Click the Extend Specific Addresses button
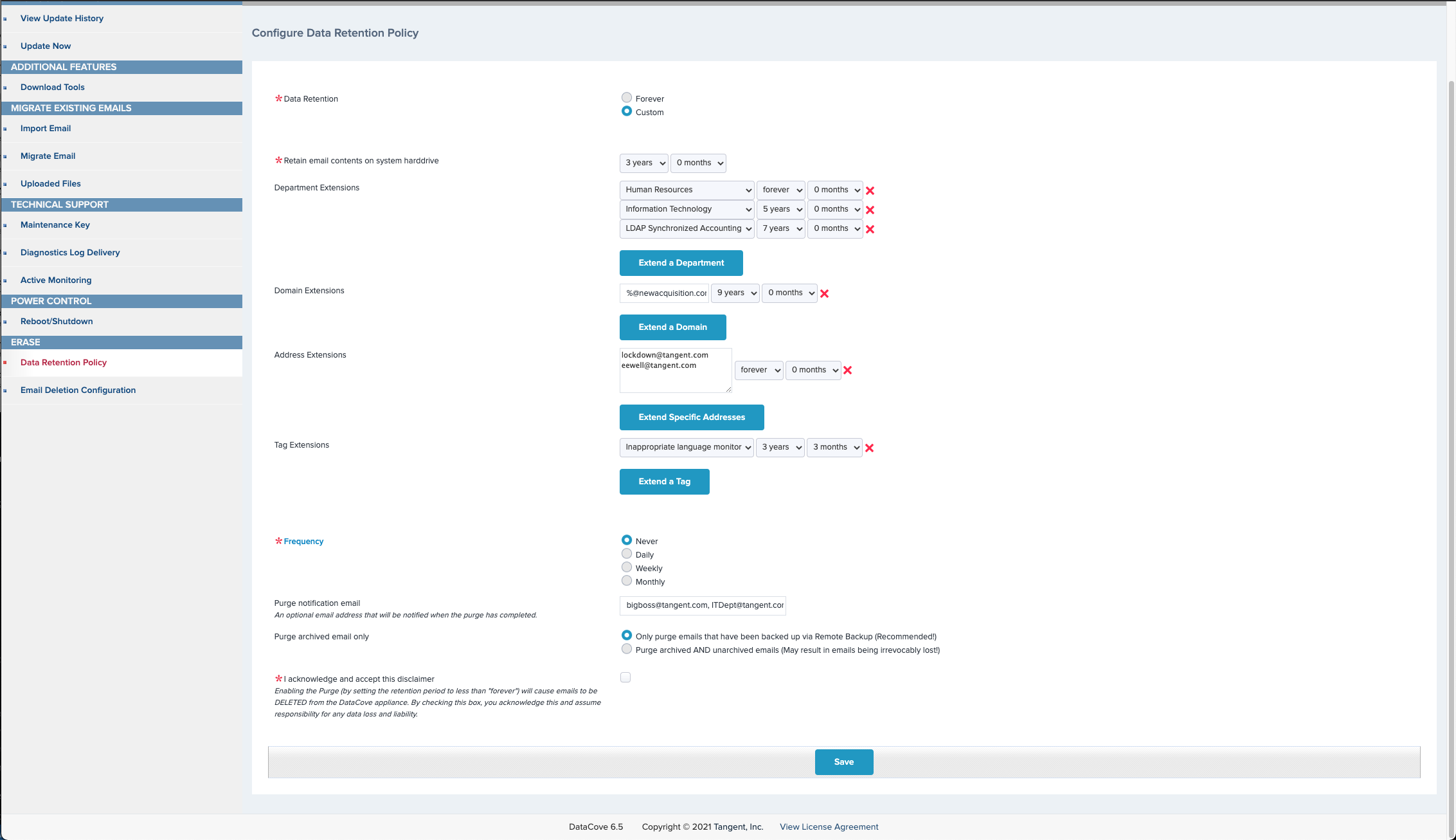This screenshot has height=840, width=1456. tap(692, 417)
